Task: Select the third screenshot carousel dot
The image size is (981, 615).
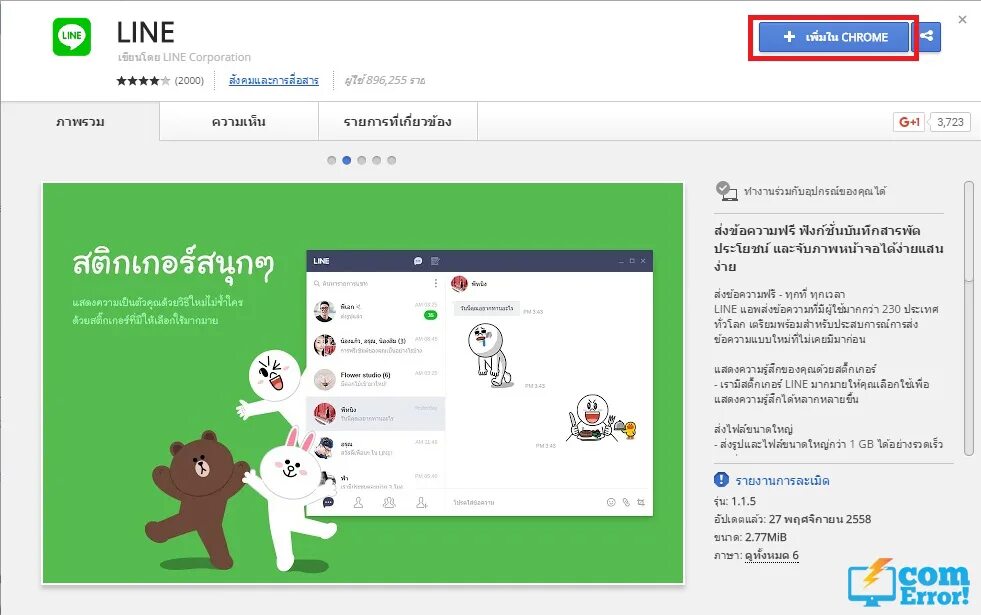Action: pyautogui.click(x=362, y=160)
